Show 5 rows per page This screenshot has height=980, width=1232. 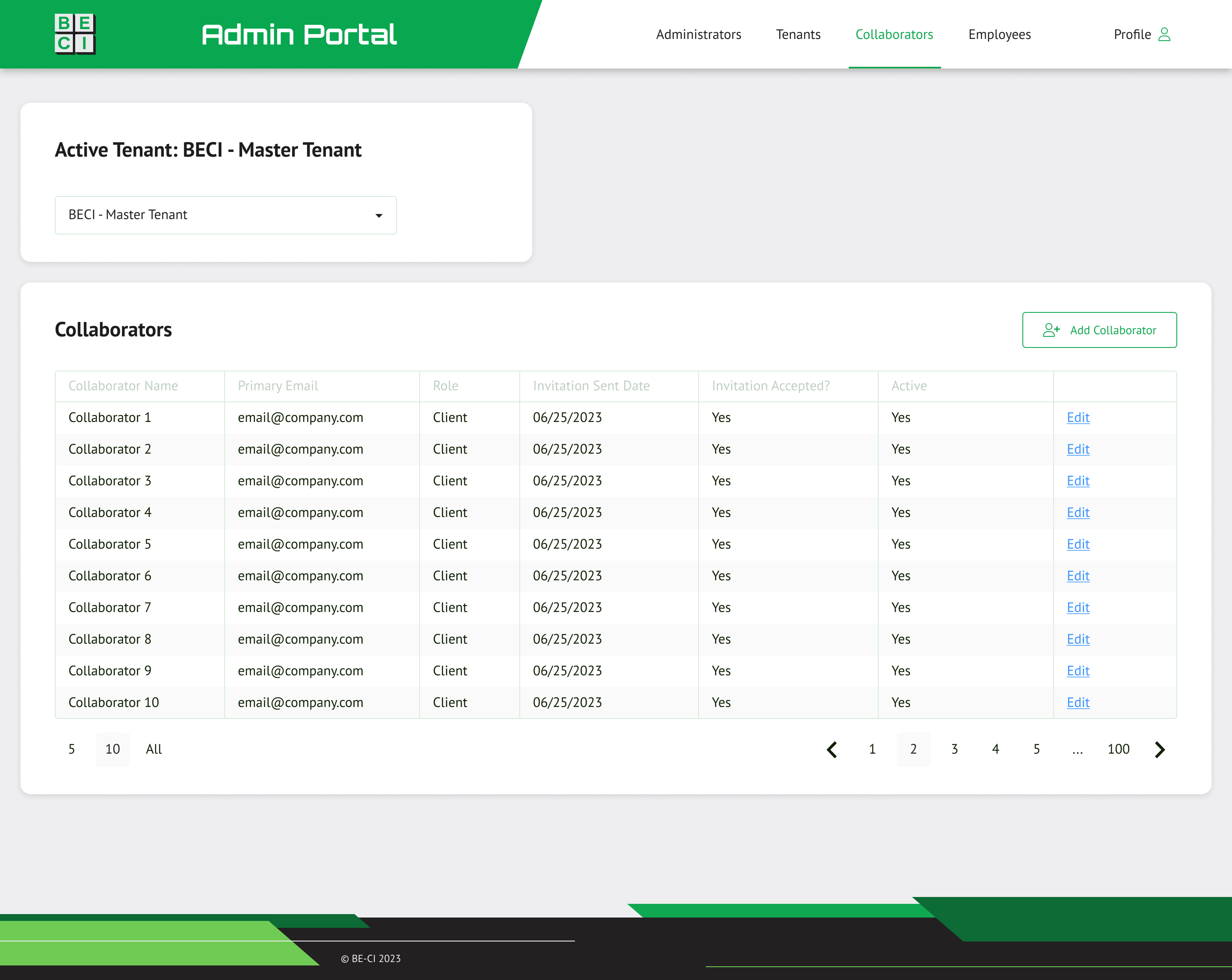(x=71, y=749)
